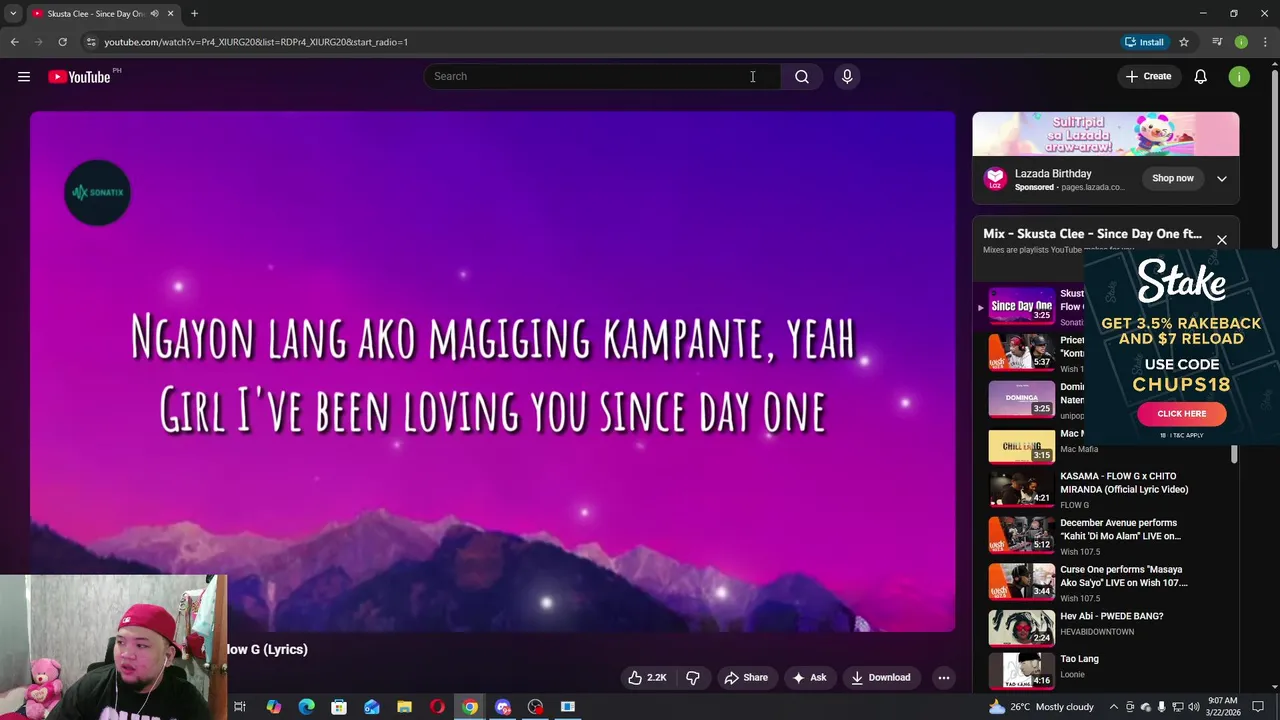This screenshot has height=720, width=1280.
Task: Open Microsoft Store from taskbar
Action: coord(339,707)
